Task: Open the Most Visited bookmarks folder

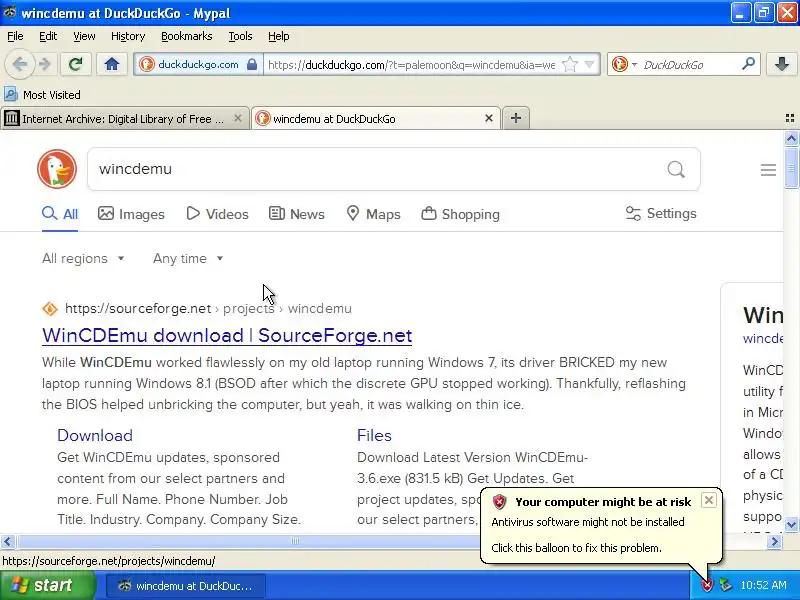Action: pos(42,95)
